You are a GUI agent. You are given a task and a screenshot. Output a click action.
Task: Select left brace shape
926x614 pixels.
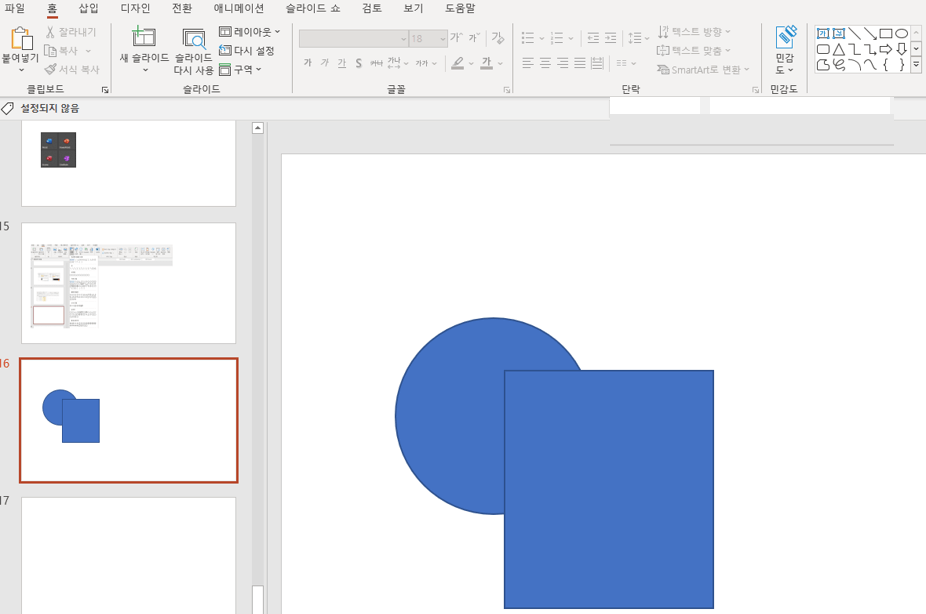886,64
